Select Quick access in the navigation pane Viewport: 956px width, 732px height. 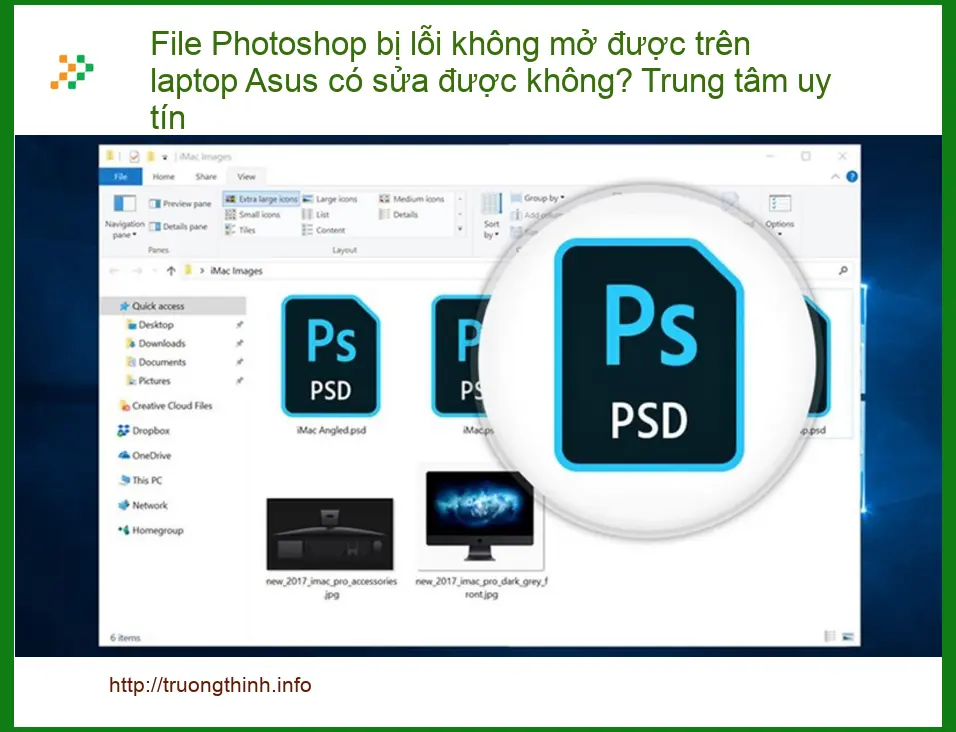[174, 306]
